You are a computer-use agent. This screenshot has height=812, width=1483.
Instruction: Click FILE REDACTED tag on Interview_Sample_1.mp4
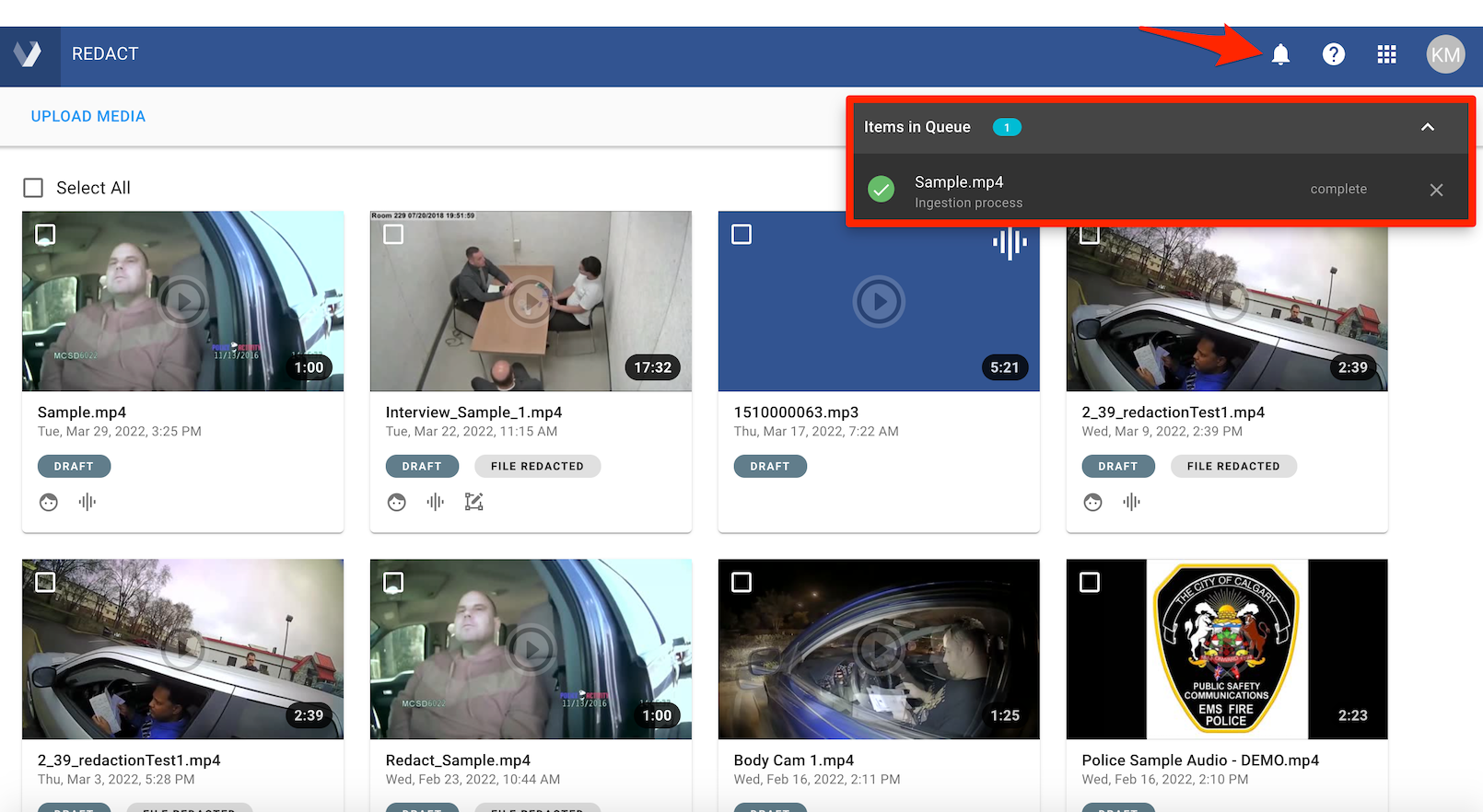(x=537, y=466)
